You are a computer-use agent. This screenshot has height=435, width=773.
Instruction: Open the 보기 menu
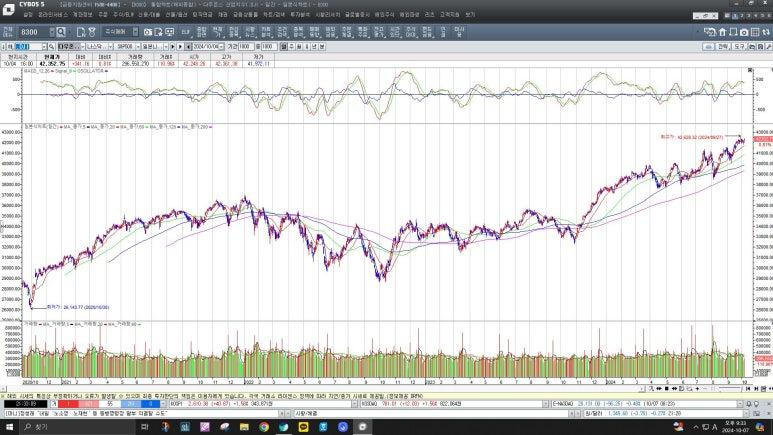pyautogui.click(x=470, y=15)
